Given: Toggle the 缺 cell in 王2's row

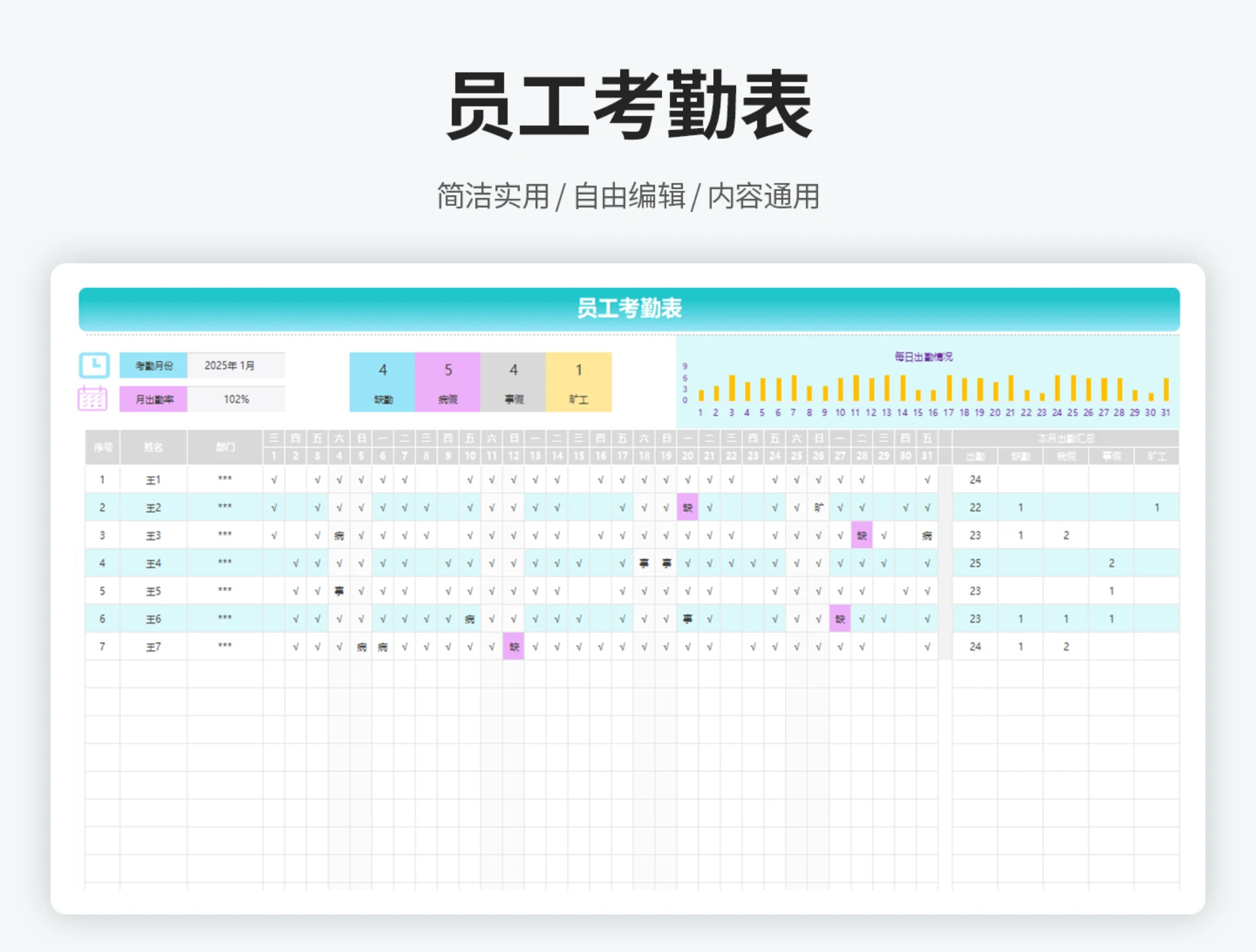Looking at the screenshot, I should [687, 507].
